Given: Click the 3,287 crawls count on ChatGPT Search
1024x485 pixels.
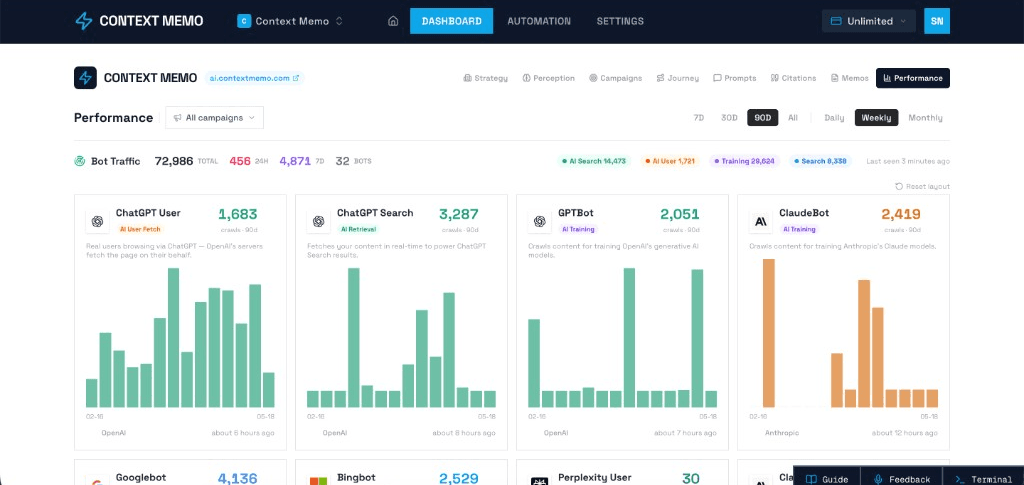Looking at the screenshot, I should pyautogui.click(x=458, y=214).
